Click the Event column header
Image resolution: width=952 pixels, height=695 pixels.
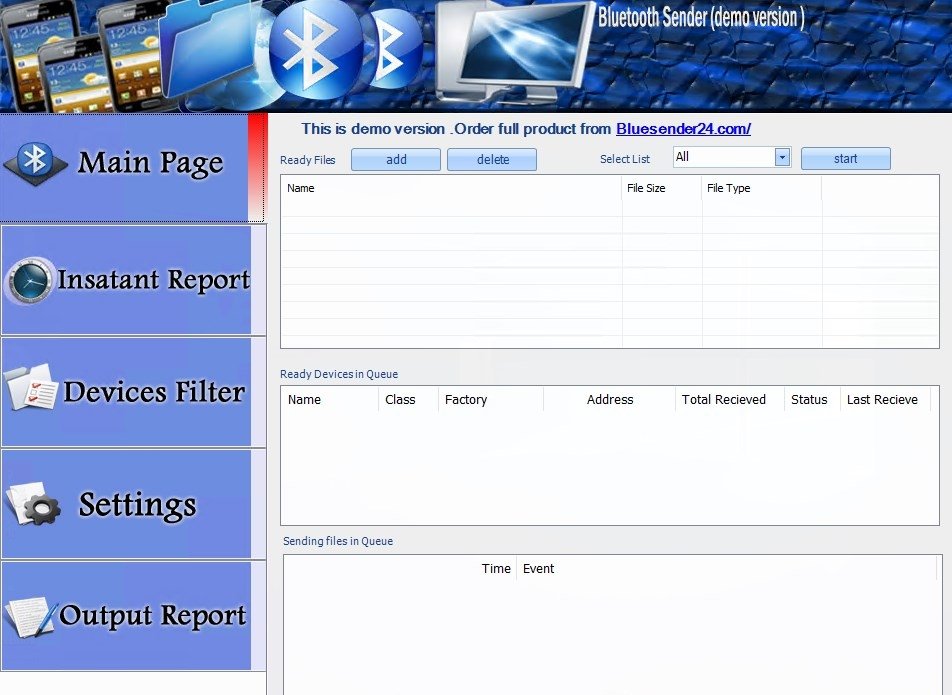(x=727, y=569)
